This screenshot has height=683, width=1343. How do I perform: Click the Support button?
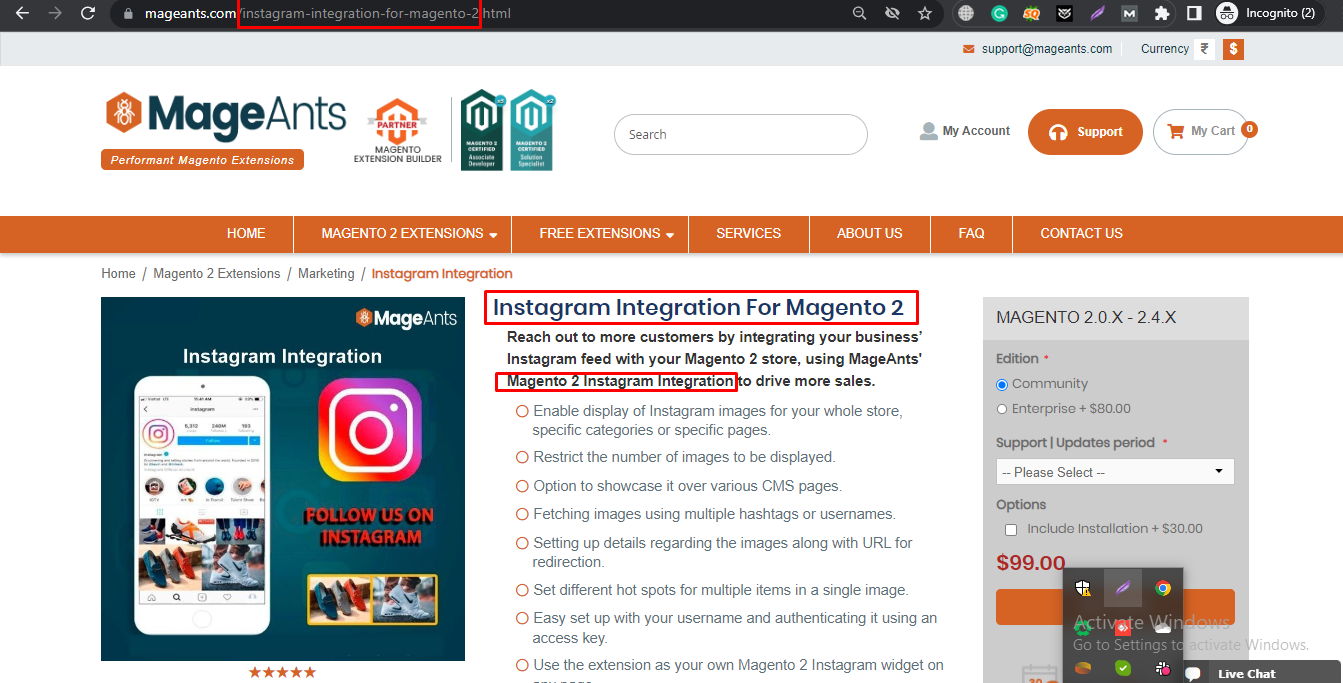click(x=1085, y=132)
